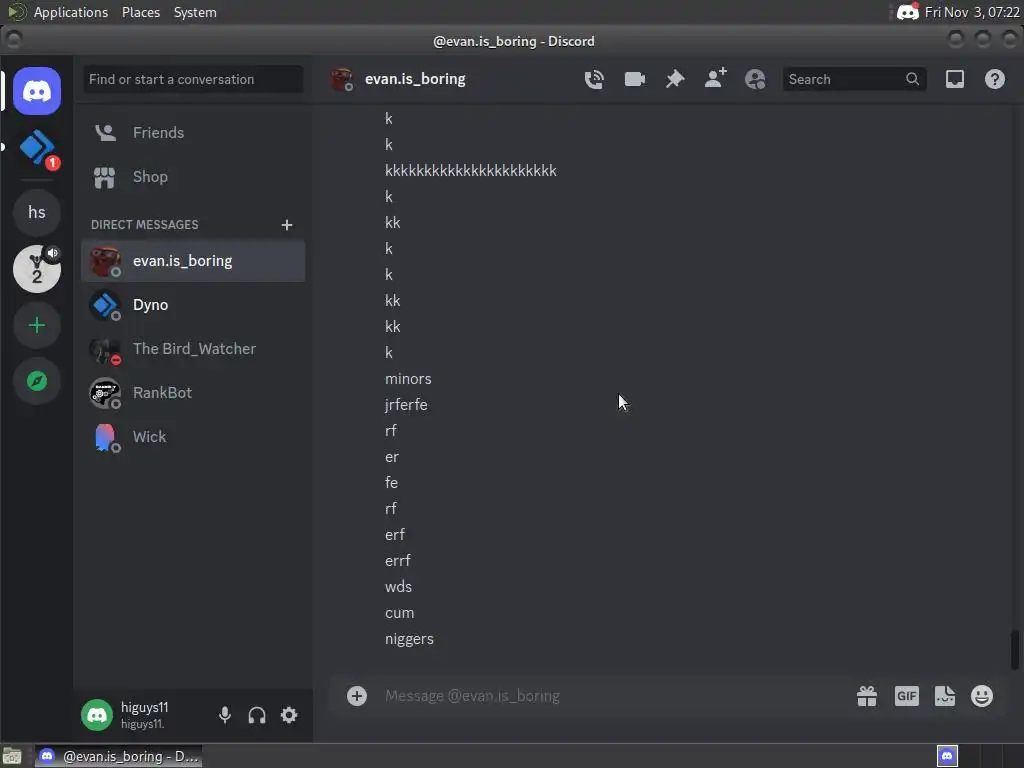Start a video call icon
The height and width of the screenshot is (768, 1024).
point(635,79)
